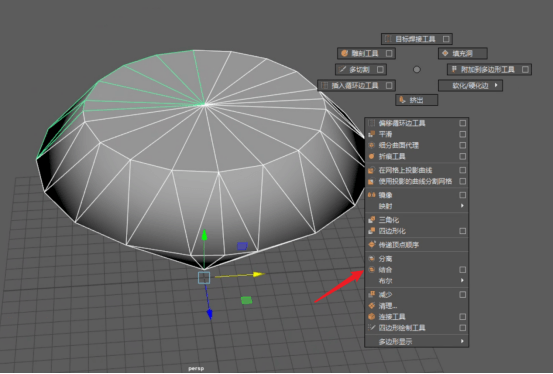Click the 软化/硬化边 button

click(470, 85)
